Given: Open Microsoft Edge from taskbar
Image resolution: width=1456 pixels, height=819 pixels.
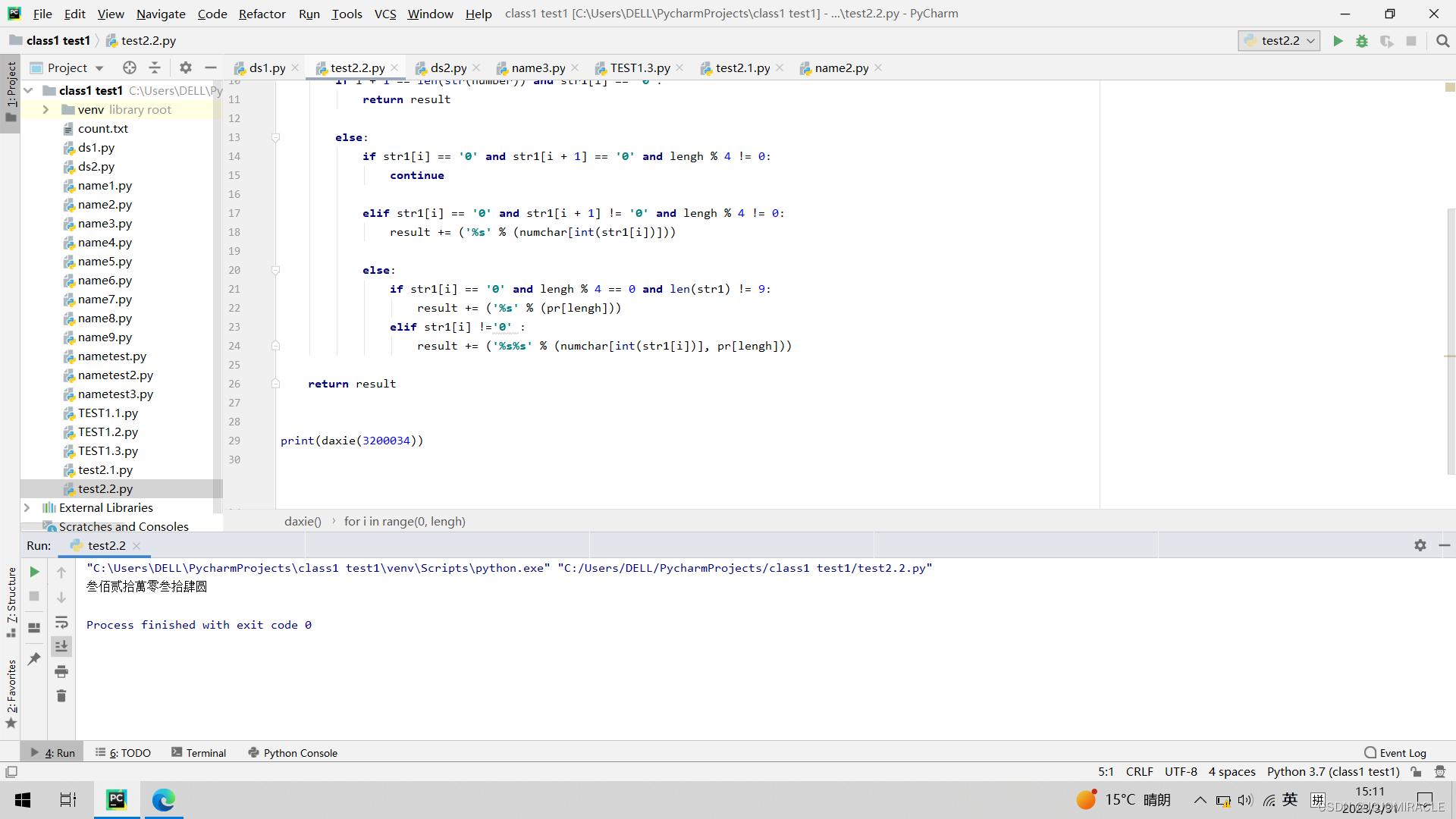Looking at the screenshot, I should (x=163, y=800).
